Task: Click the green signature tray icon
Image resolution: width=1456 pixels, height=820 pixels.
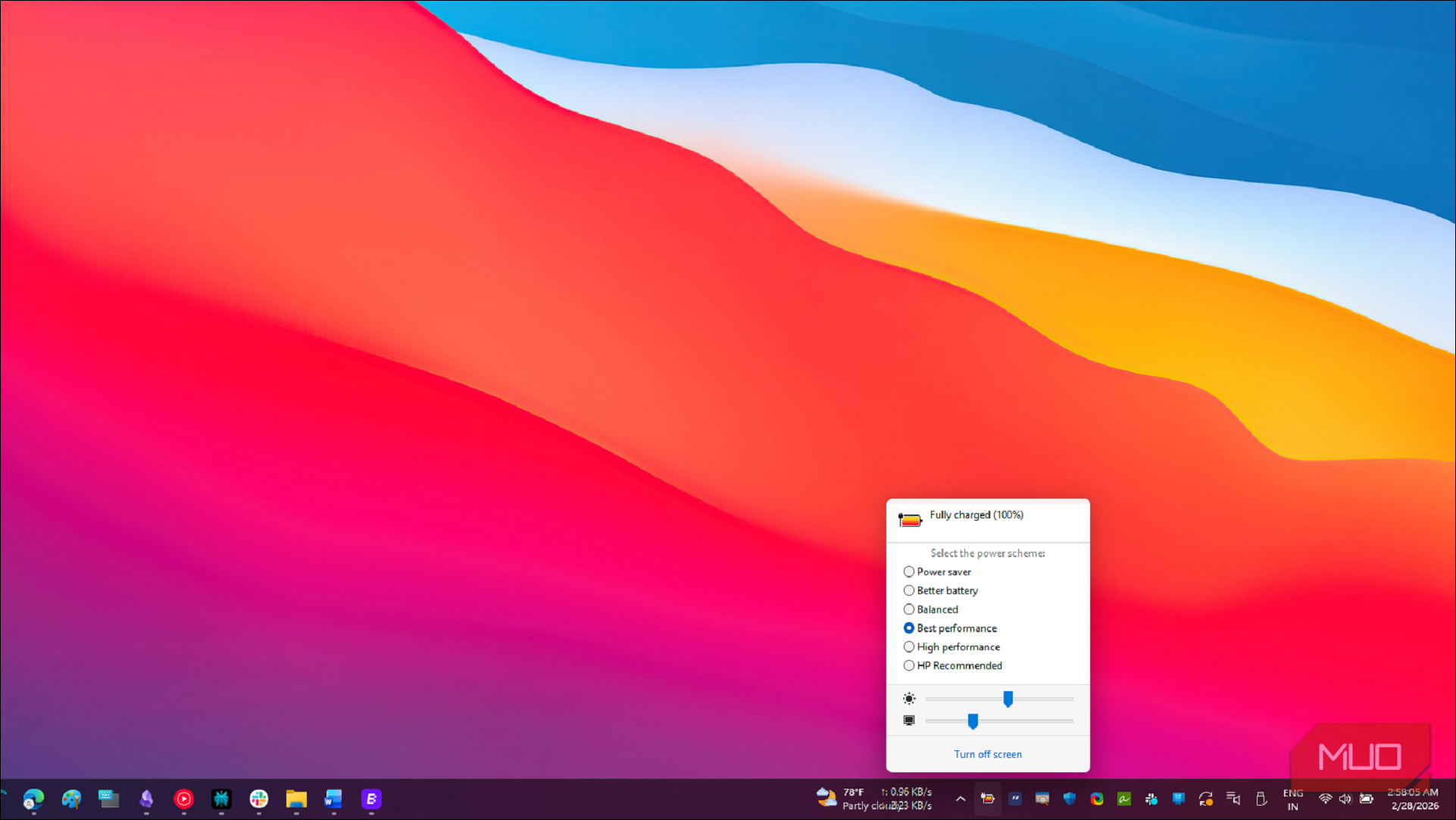Action: [1124, 799]
